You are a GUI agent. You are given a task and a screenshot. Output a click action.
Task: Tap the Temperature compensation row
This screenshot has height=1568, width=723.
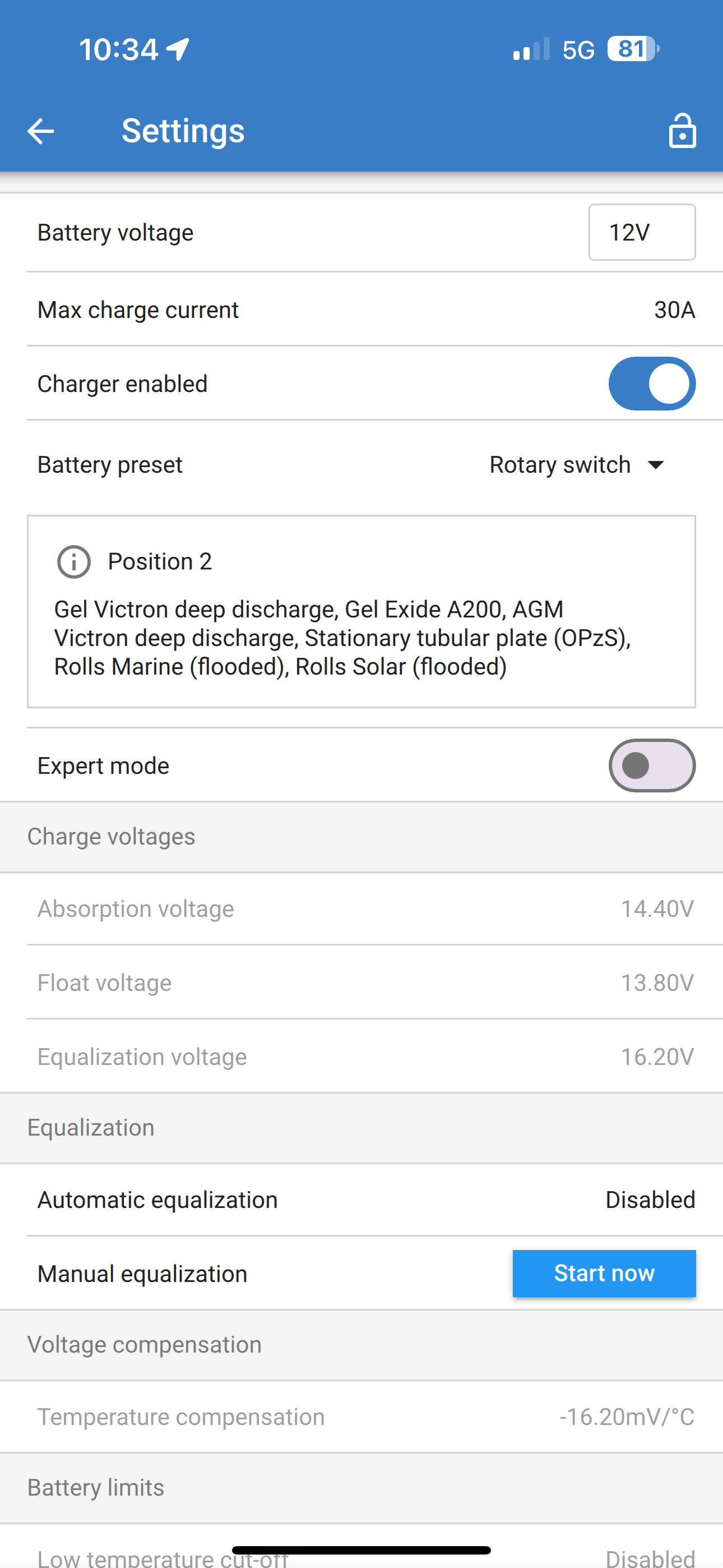tap(361, 1417)
